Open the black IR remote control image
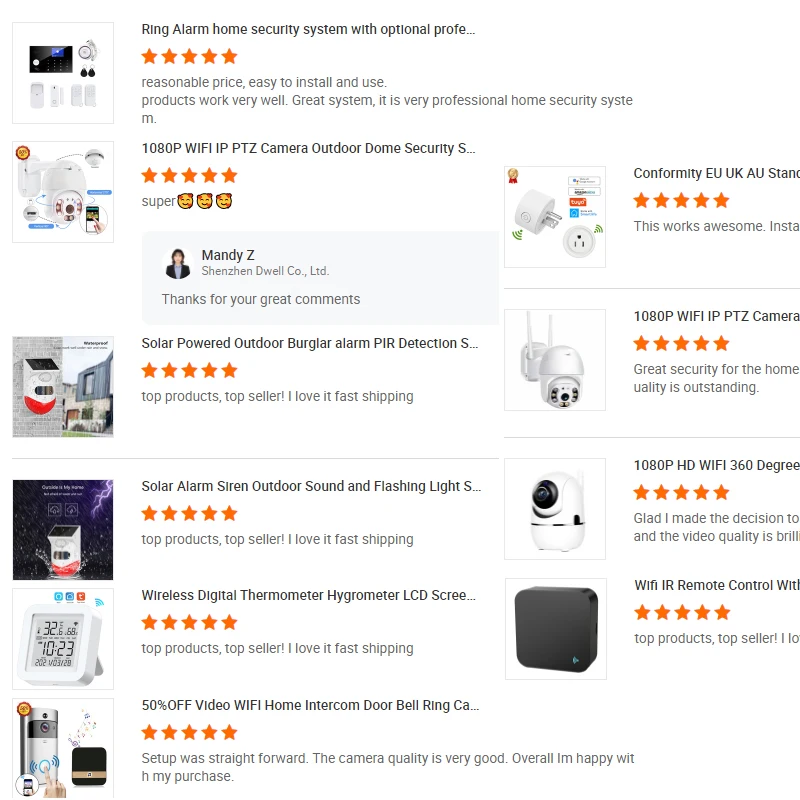Viewport: 800px width, 800px height. [x=556, y=629]
